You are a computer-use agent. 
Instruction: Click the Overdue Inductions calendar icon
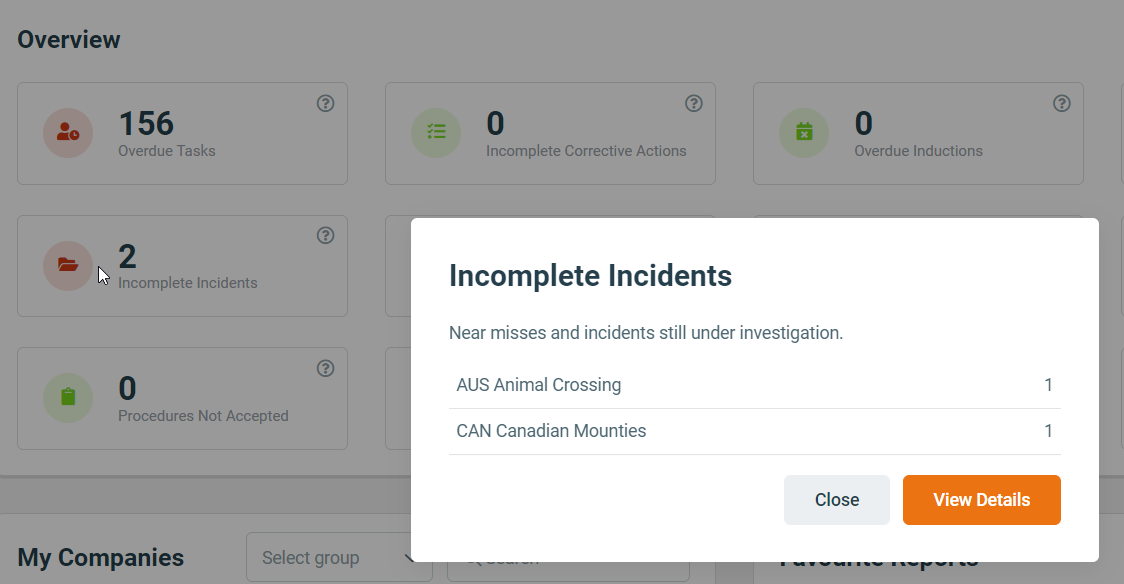804,131
